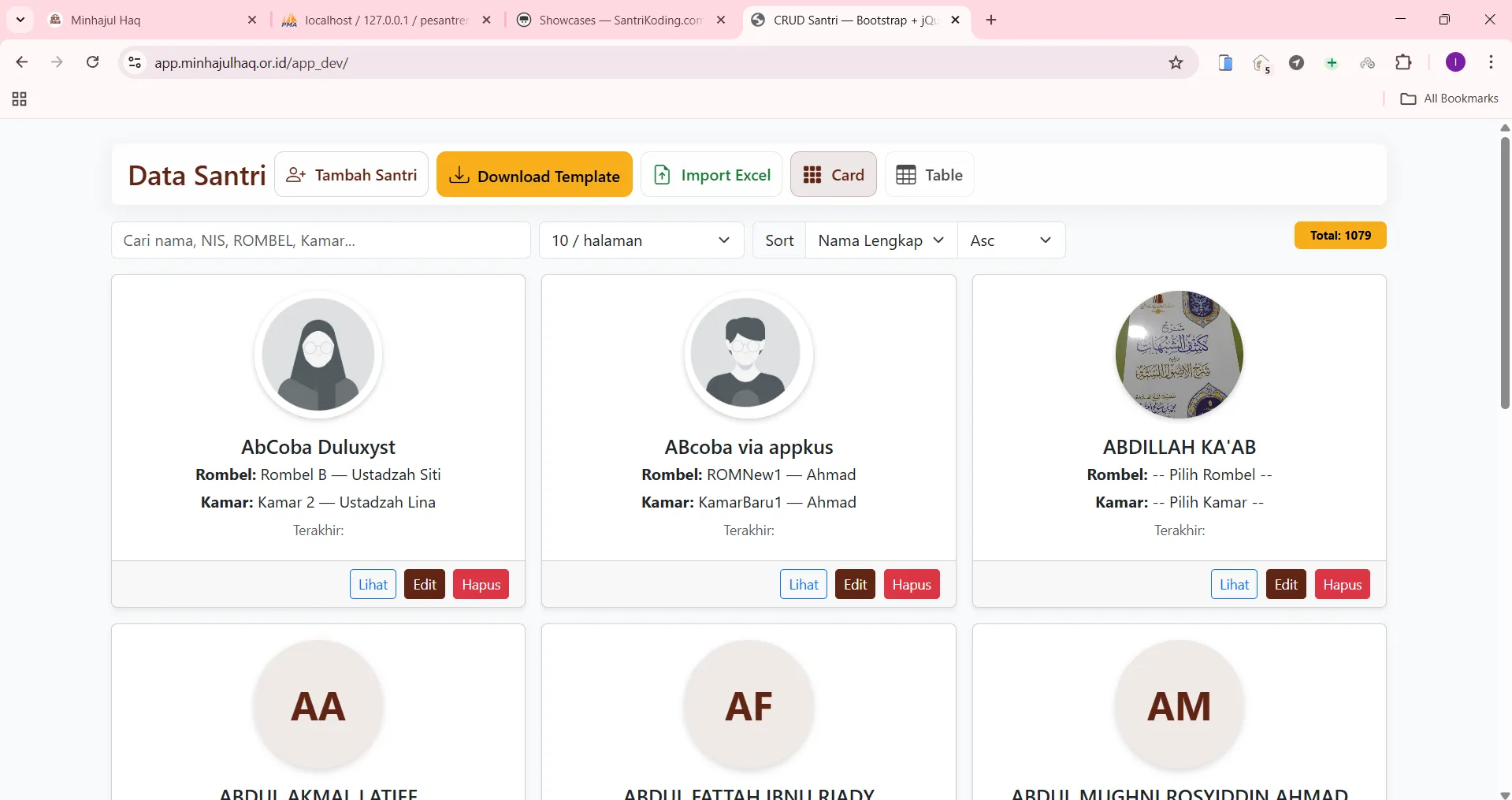Open the Nama Lengkap sort field dropdown
This screenshot has width=1512, height=800.
[881, 240]
